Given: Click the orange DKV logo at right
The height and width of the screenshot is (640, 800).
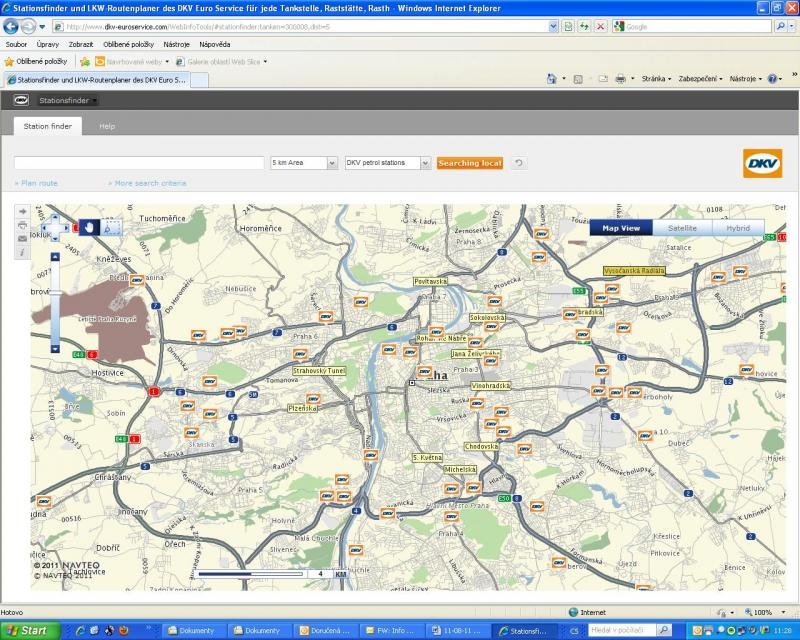Looking at the screenshot, I should click(762, 163).
